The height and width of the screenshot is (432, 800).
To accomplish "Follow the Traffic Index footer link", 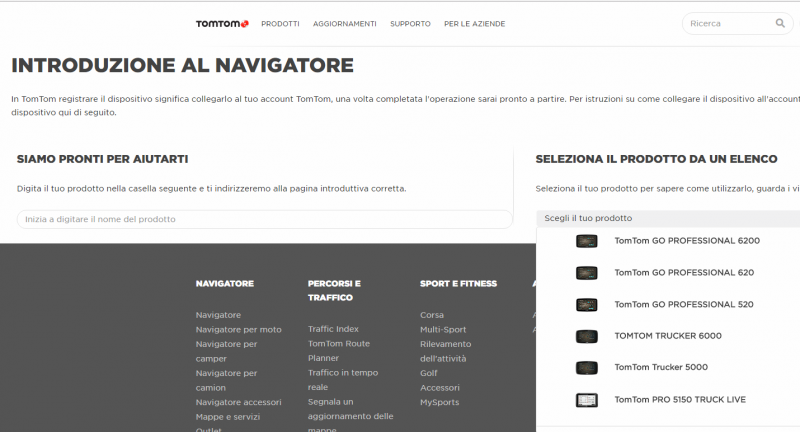I will pos(333,329).
